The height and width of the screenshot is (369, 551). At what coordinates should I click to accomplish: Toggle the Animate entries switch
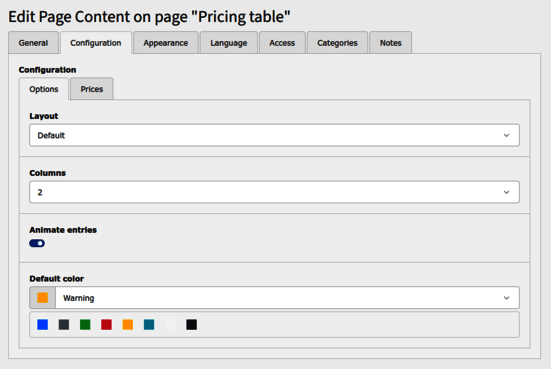pos(37,243)
